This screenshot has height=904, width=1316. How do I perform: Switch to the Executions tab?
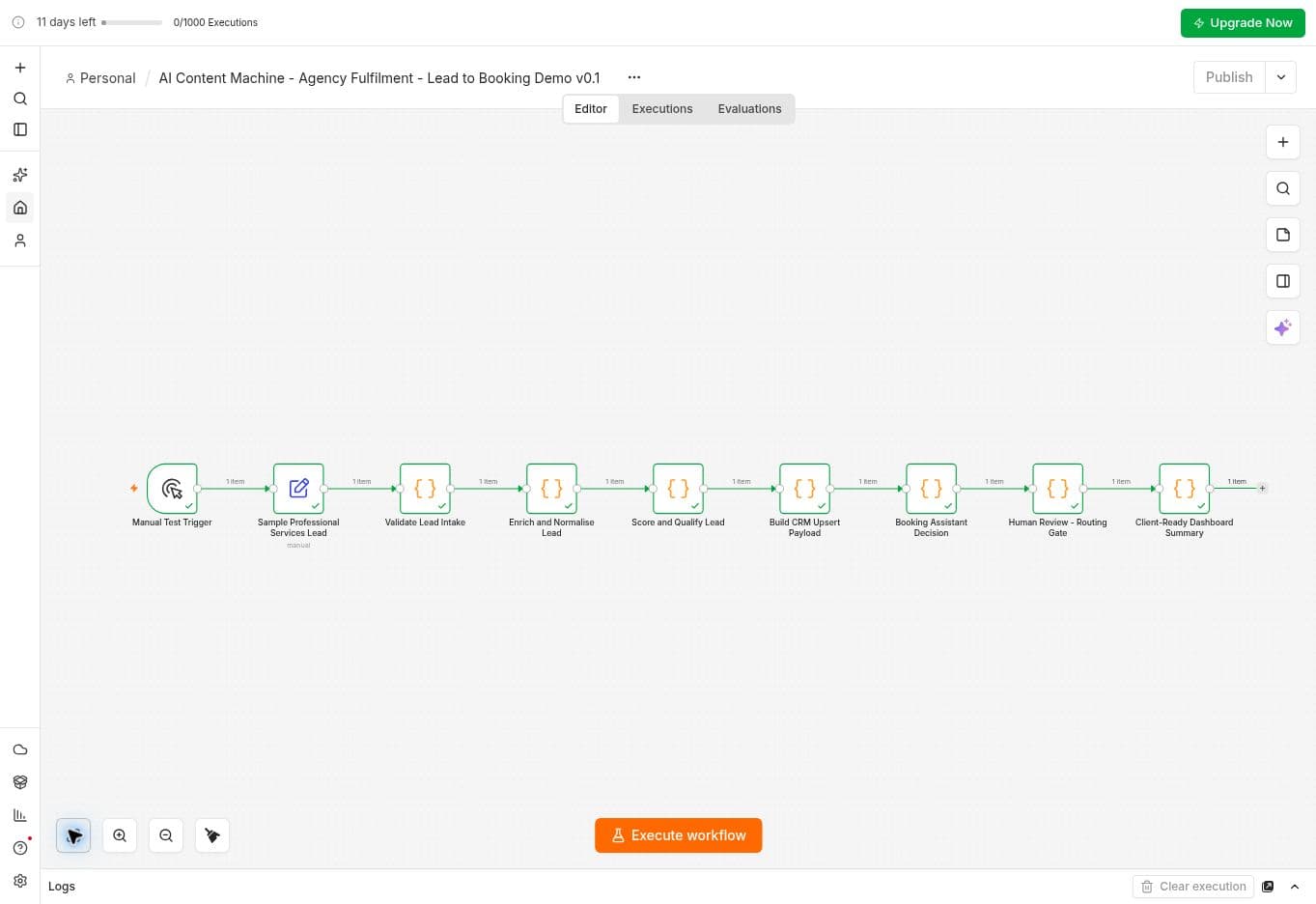coord(662,109)
